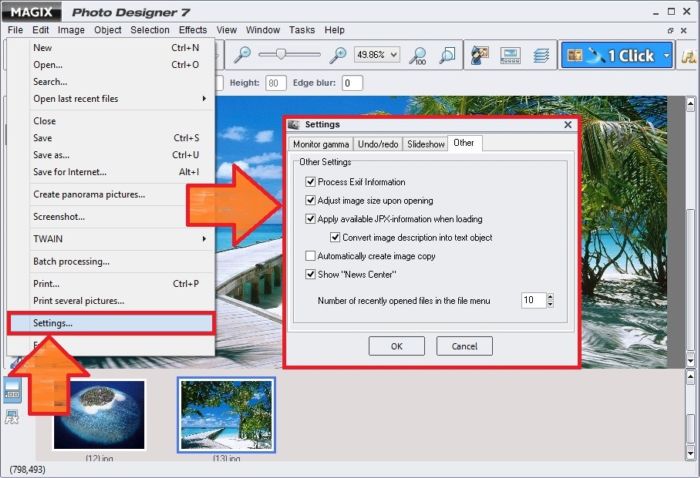Choose Close from the File menu
Image resolution: width=700 pixels, height=478 pixels.
coord(111,121)
